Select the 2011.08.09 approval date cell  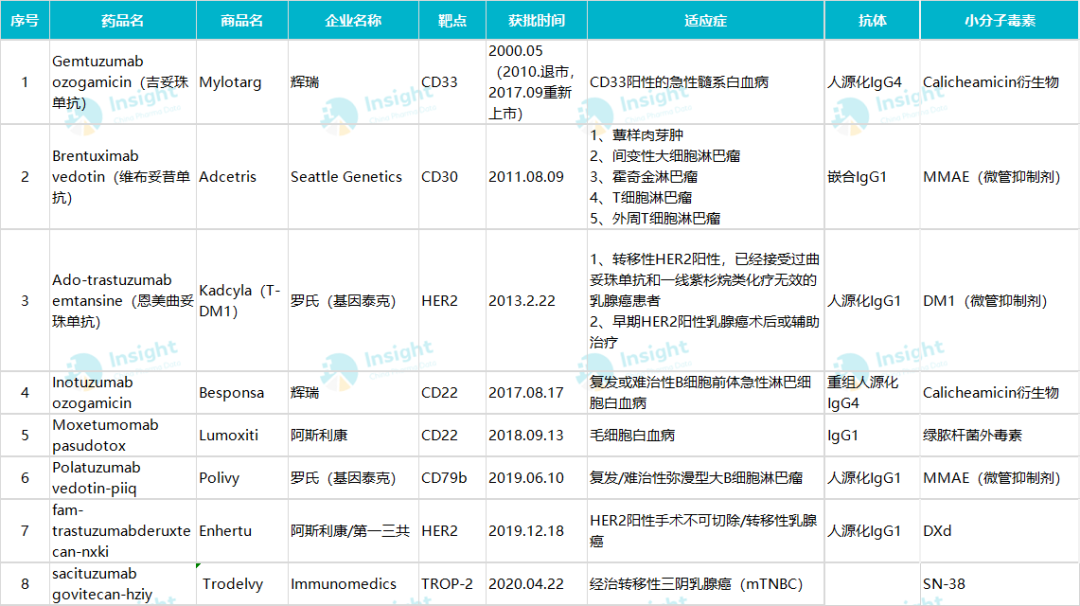537,177
